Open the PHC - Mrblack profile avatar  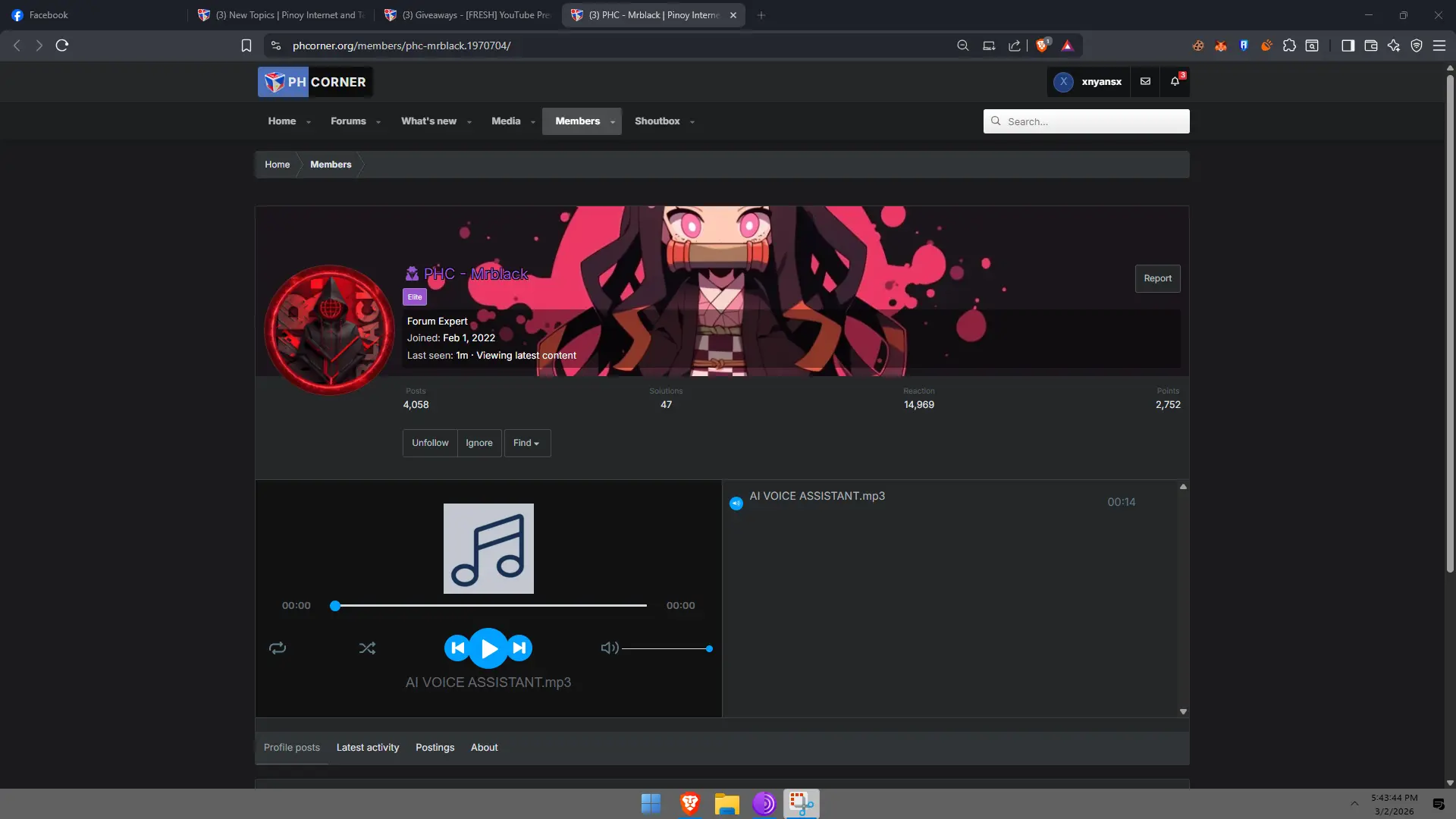tap(329, 330)
